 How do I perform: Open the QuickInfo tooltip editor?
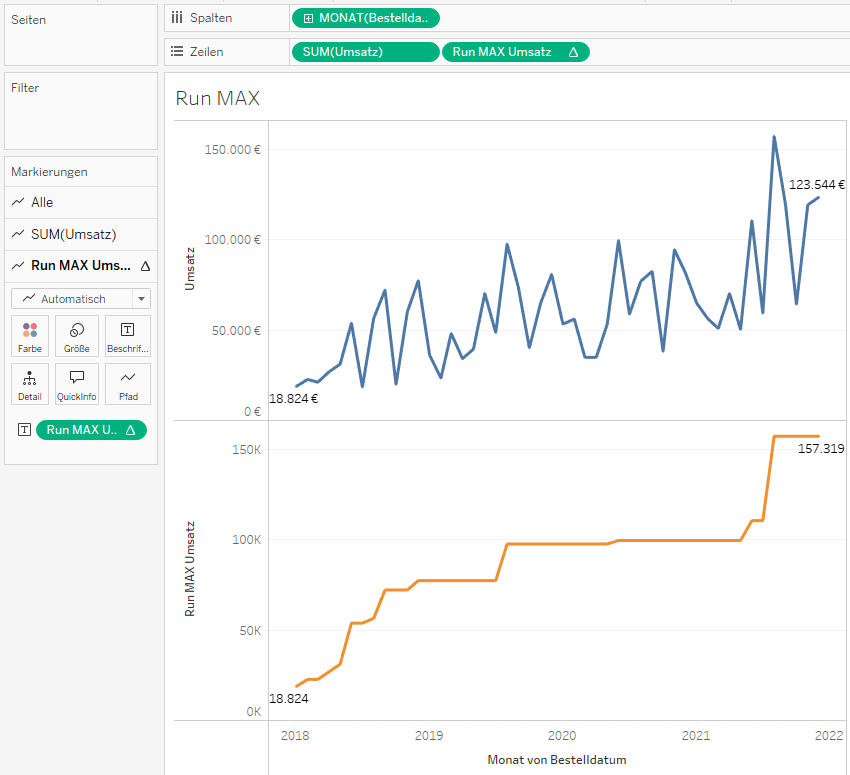[x=77, y=384]
